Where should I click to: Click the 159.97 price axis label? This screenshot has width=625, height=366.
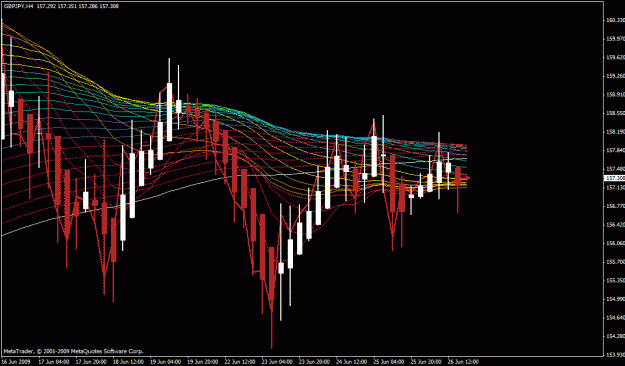(x=616, y=39)
